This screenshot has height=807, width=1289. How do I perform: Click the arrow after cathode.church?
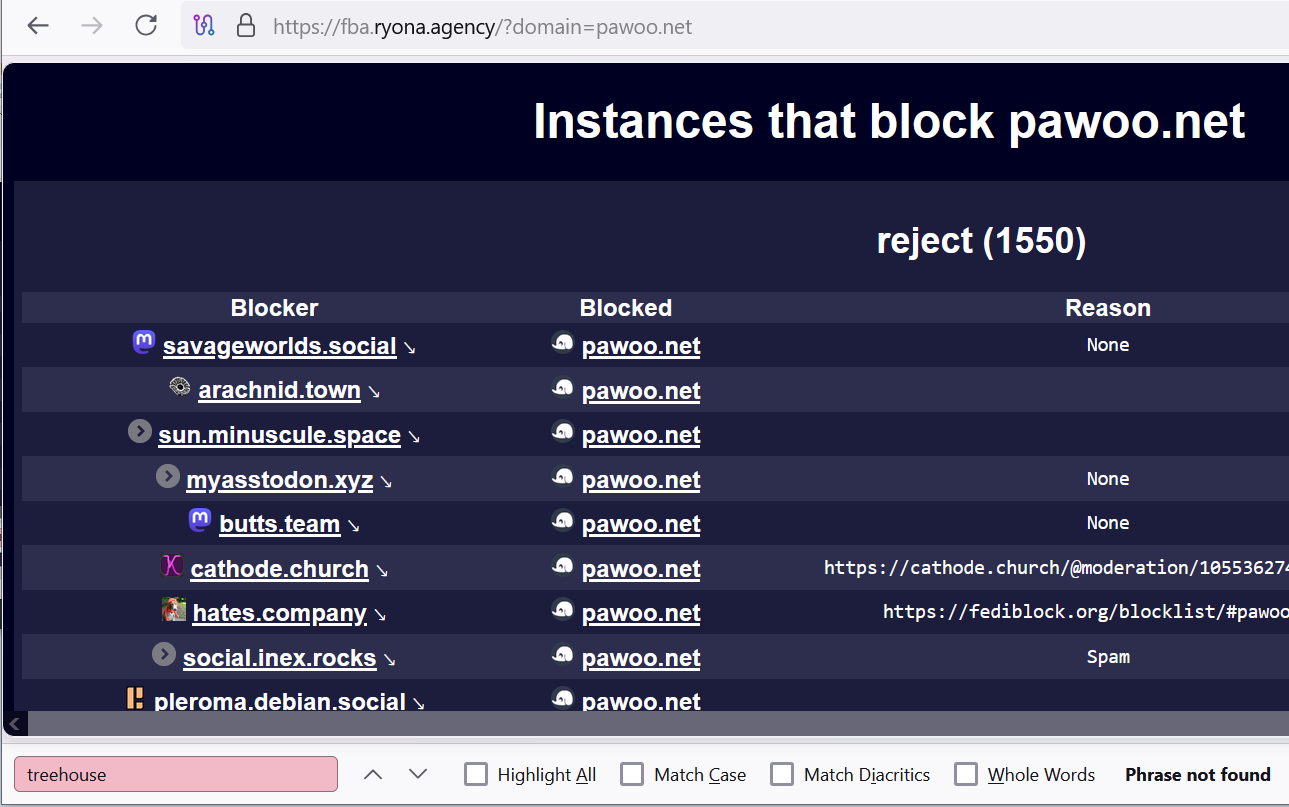(x=381, y=572)
